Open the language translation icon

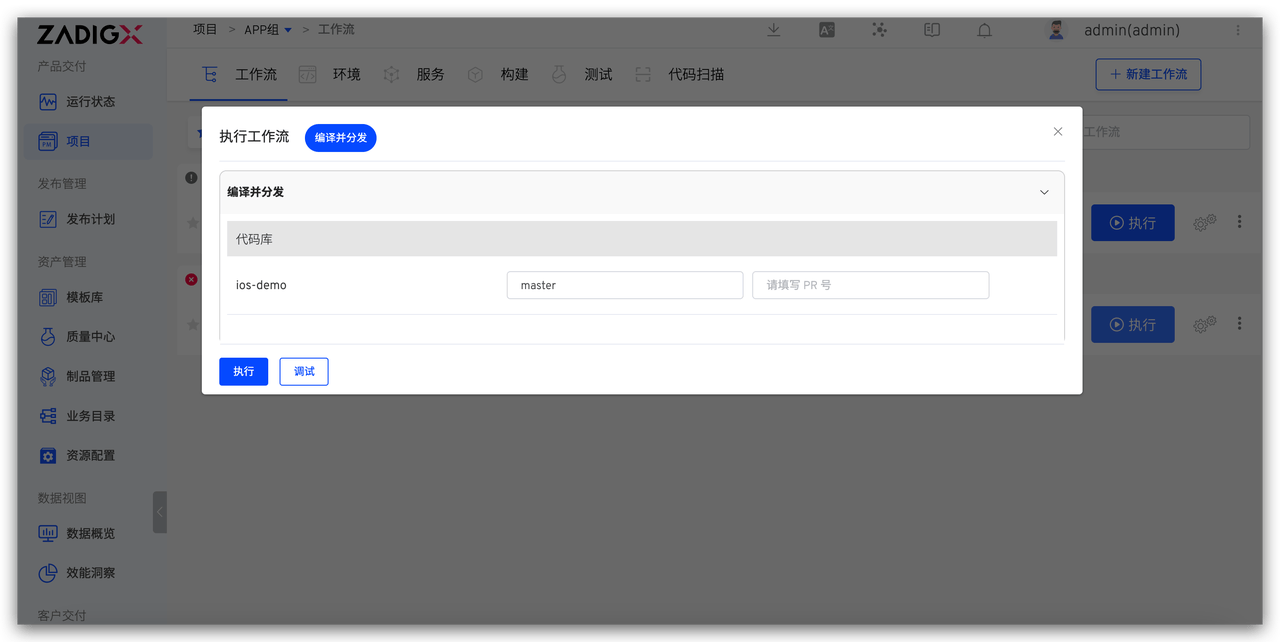point(826,30)
